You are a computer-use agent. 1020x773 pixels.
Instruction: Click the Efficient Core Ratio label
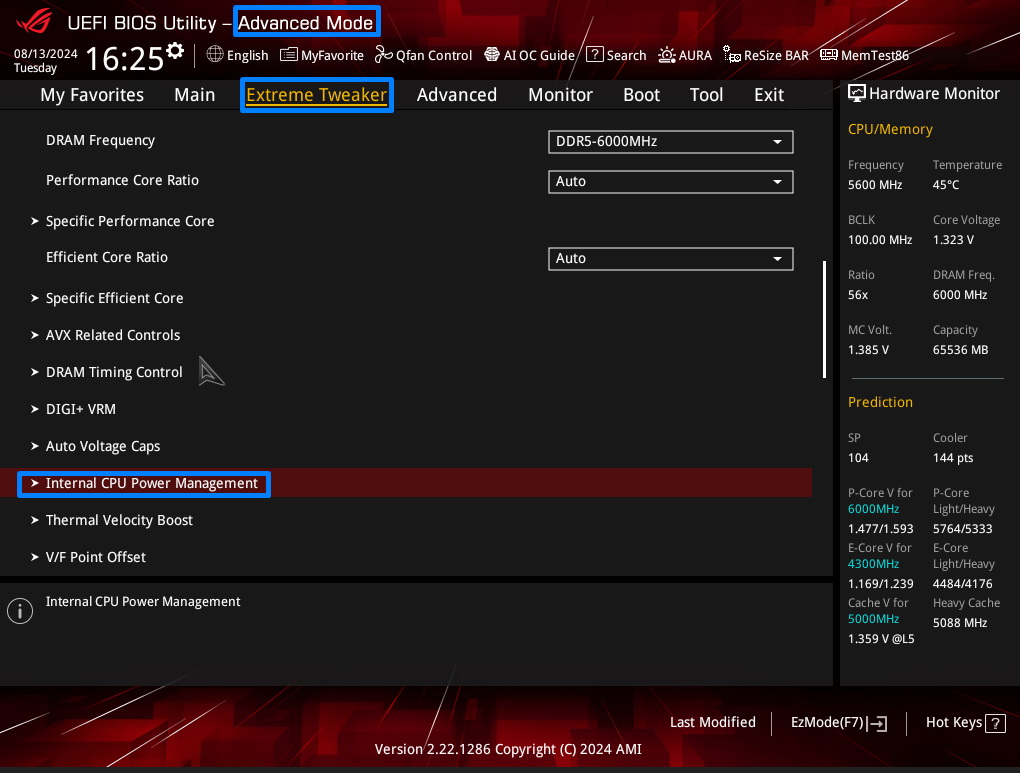[x=107, y=257]
